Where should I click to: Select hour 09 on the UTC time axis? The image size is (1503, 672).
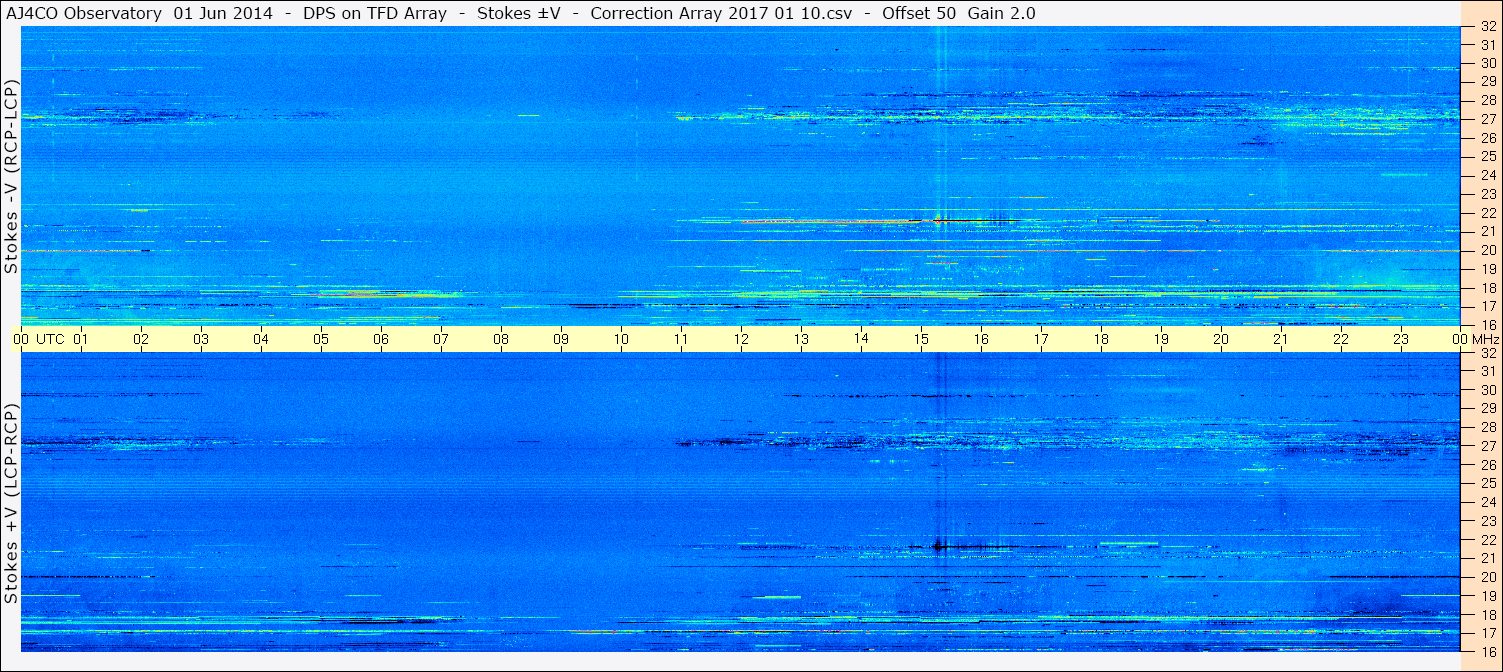pyautogui.click(x=561, y=339)
